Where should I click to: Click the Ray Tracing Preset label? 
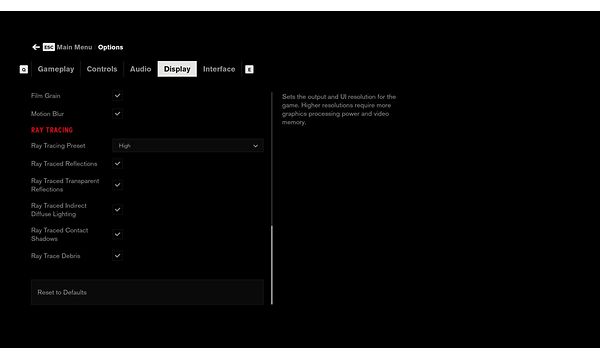[x=58, y=146]
